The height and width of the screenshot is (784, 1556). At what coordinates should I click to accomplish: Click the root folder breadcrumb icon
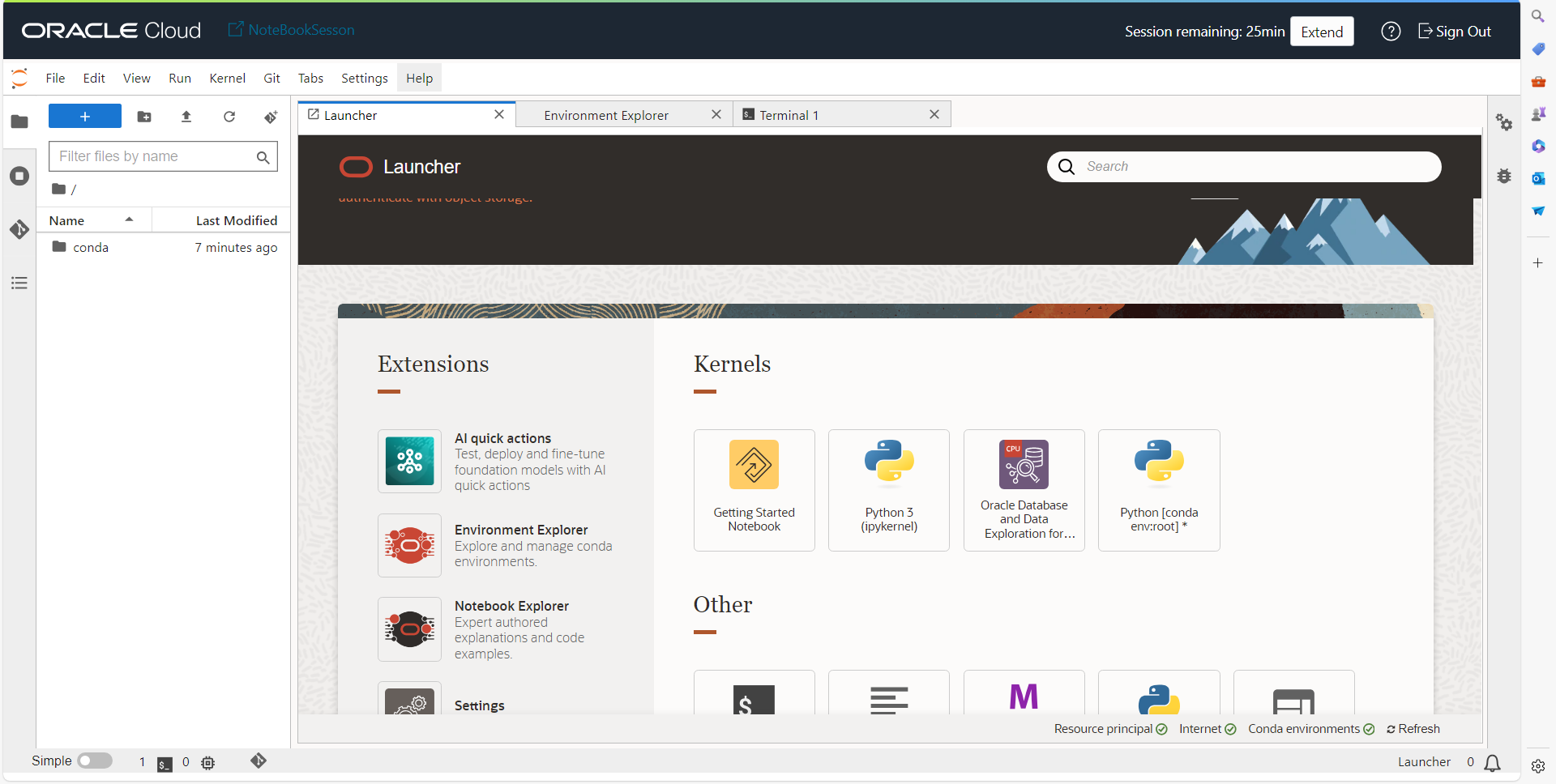pos(58,189)
